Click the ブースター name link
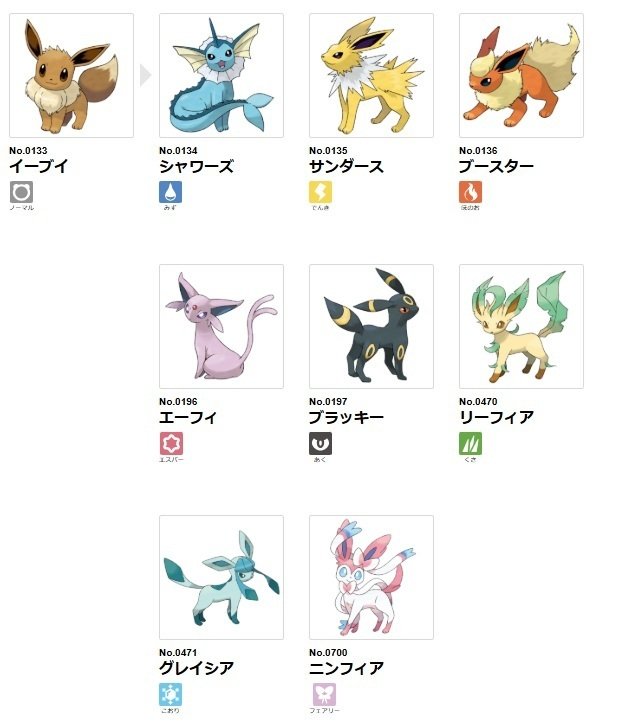Viewport: 640px width, 727px height. (496, 166)
